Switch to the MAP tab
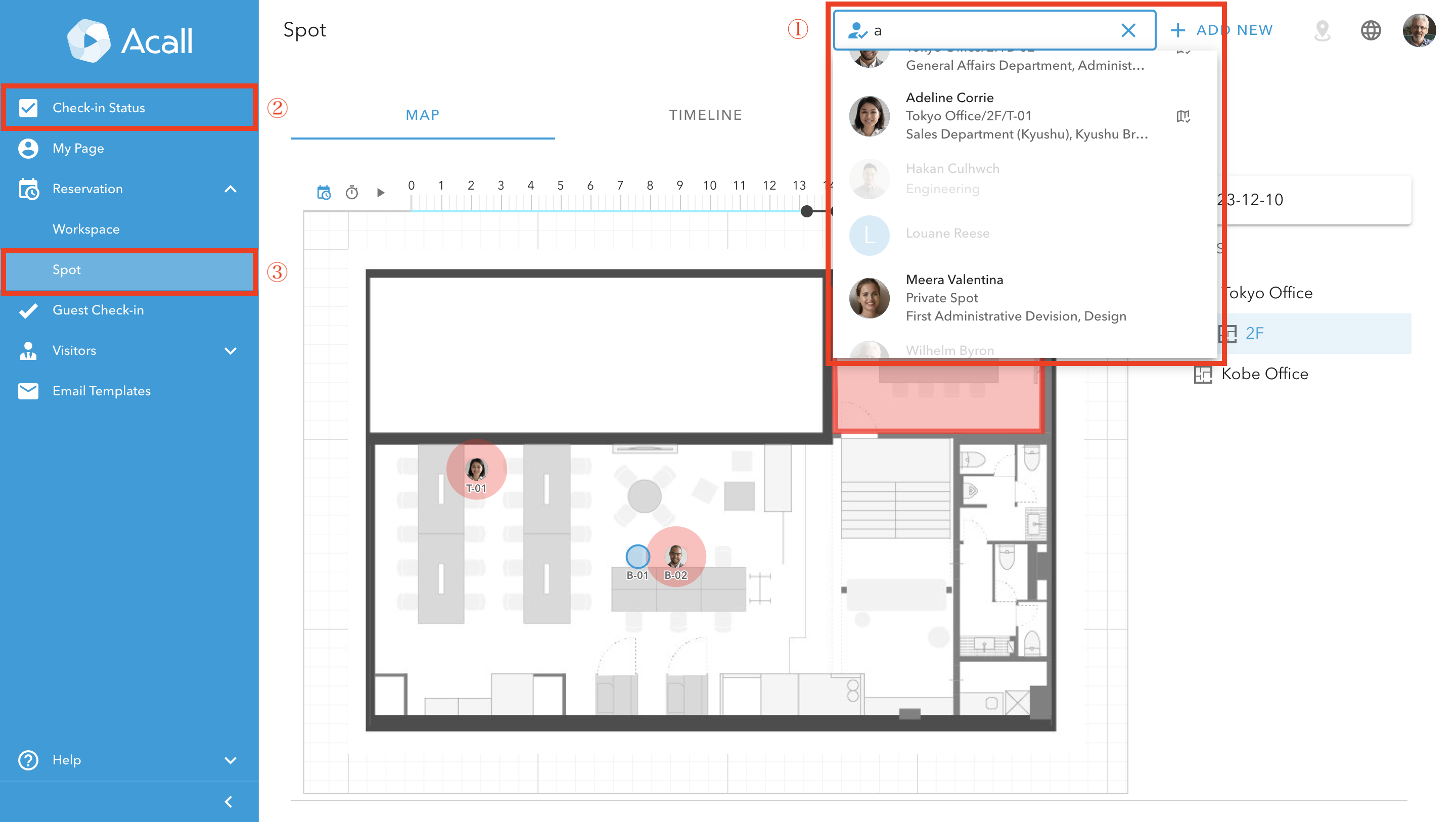This screenshot has height=822, width=1456. [423, 115]
